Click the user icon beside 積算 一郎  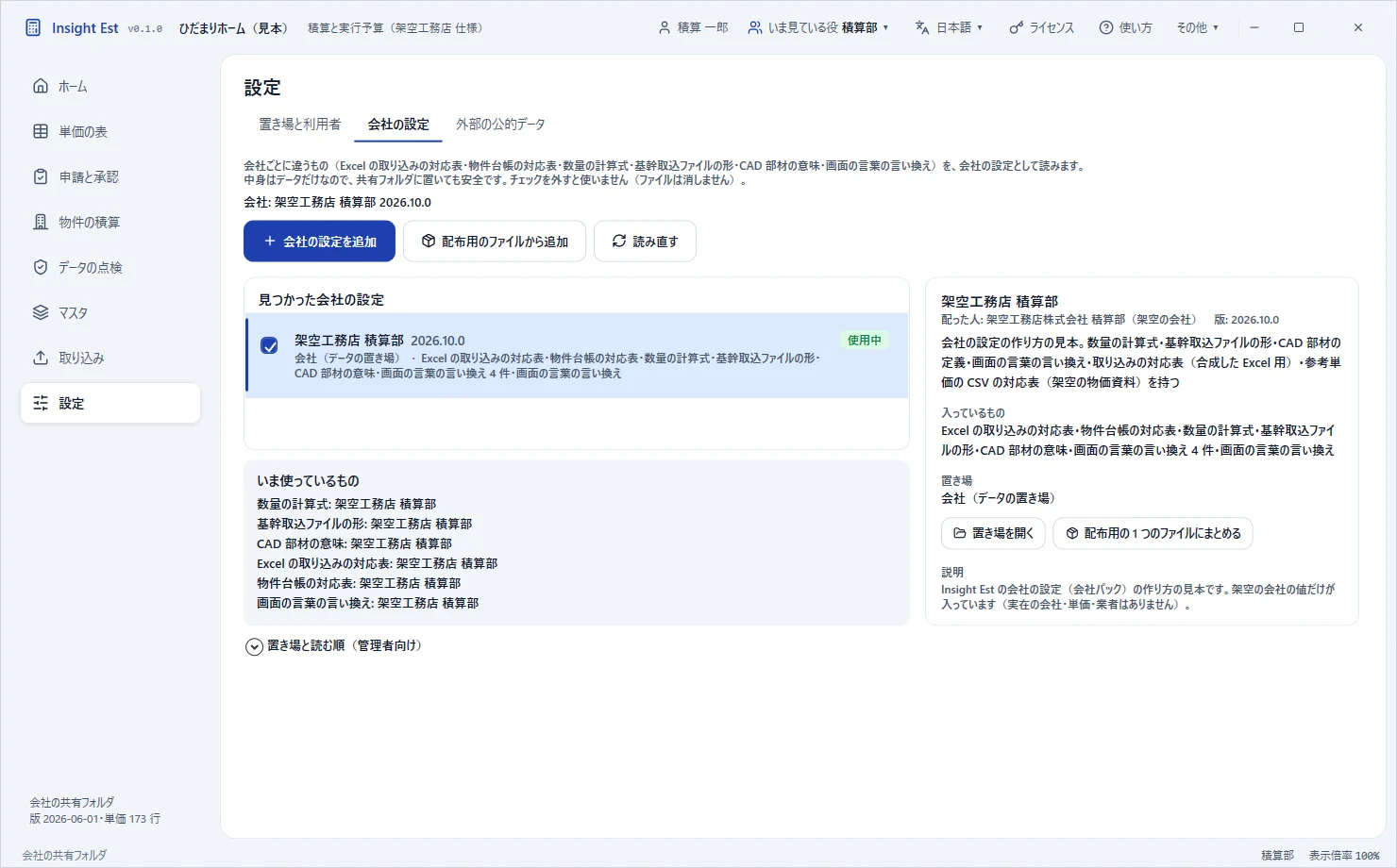(x=665, y=27)
